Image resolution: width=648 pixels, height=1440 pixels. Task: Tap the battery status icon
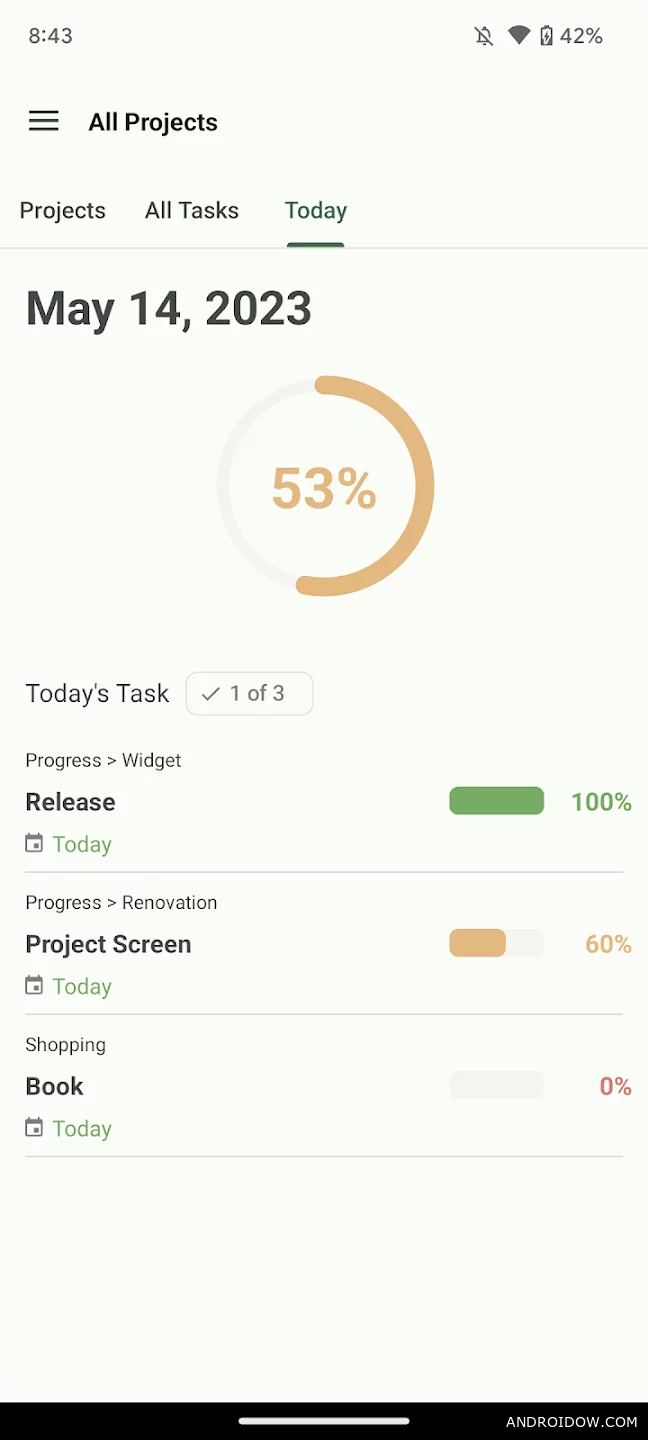[x=546, y=36]
